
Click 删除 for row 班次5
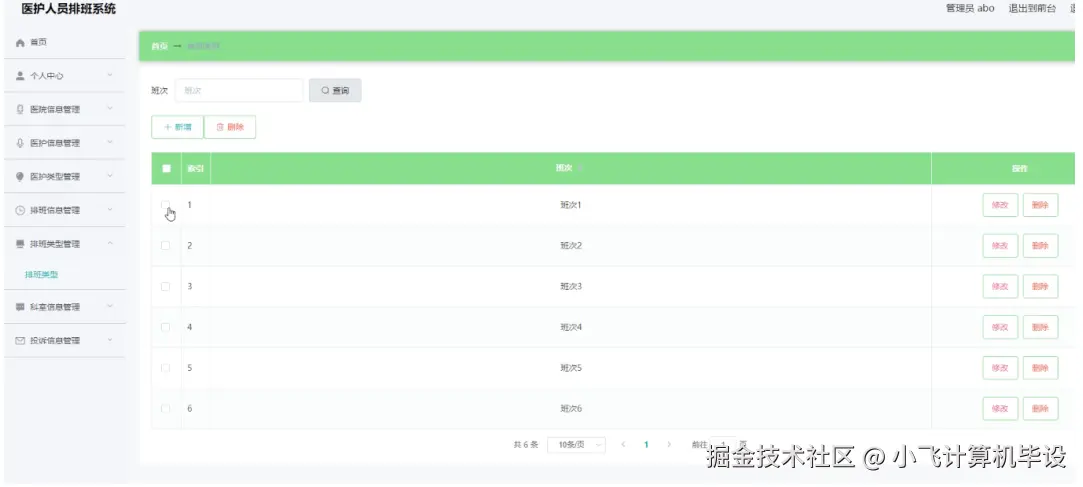pyautogui.click(x=1040, y=368)
